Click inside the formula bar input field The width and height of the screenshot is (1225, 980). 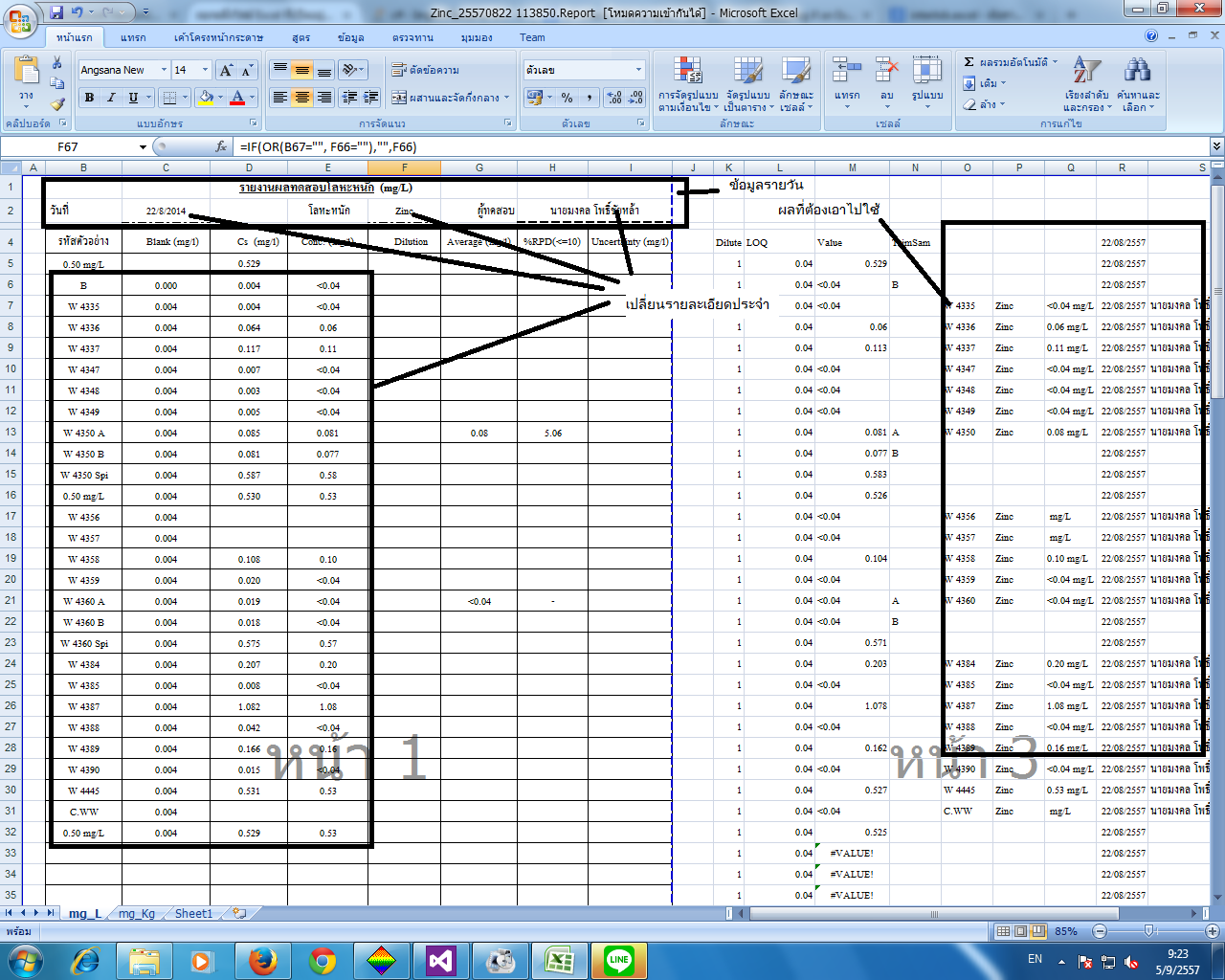pyautogui.click(x=722, y=146)
